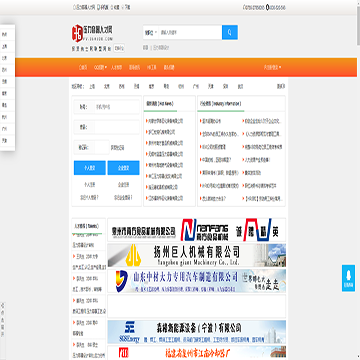Screen dimensions: 360x360
Task: Click the captcha refresh text beside 验证码 field
Action: pyautogui.click(x=117, y=148)
